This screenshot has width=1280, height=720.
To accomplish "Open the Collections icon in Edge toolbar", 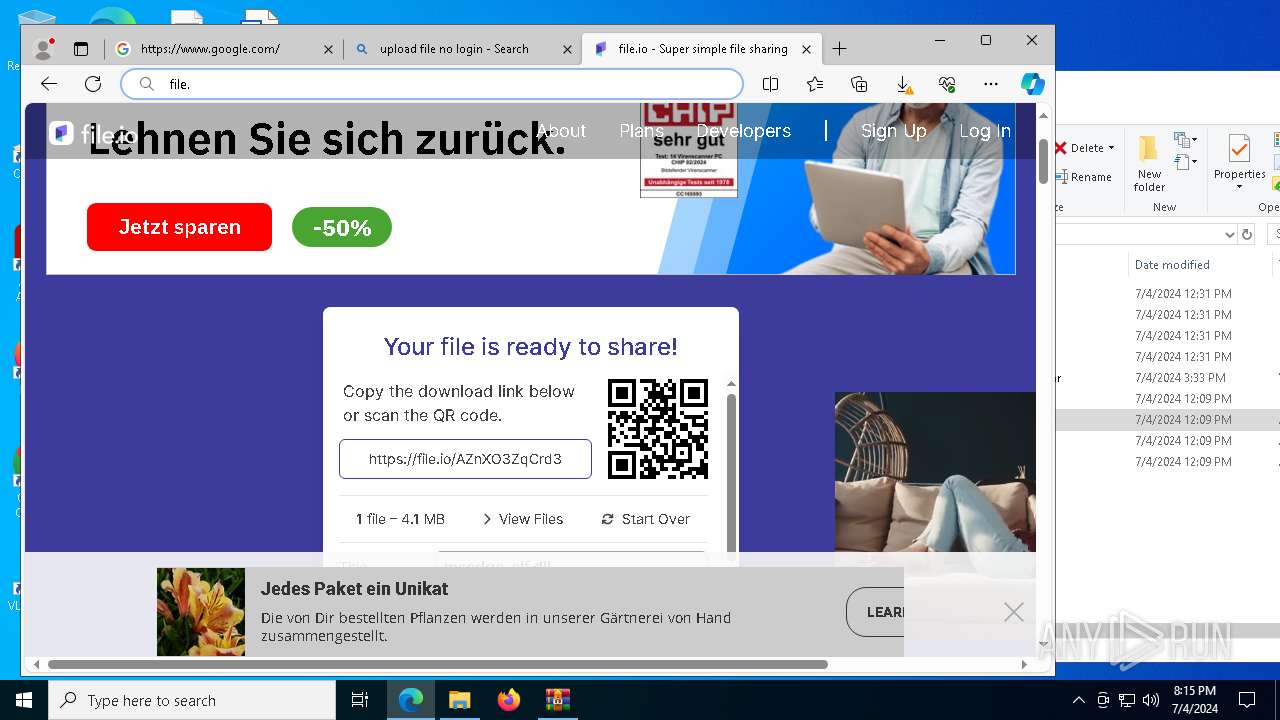I will click(x=859, y=84).
